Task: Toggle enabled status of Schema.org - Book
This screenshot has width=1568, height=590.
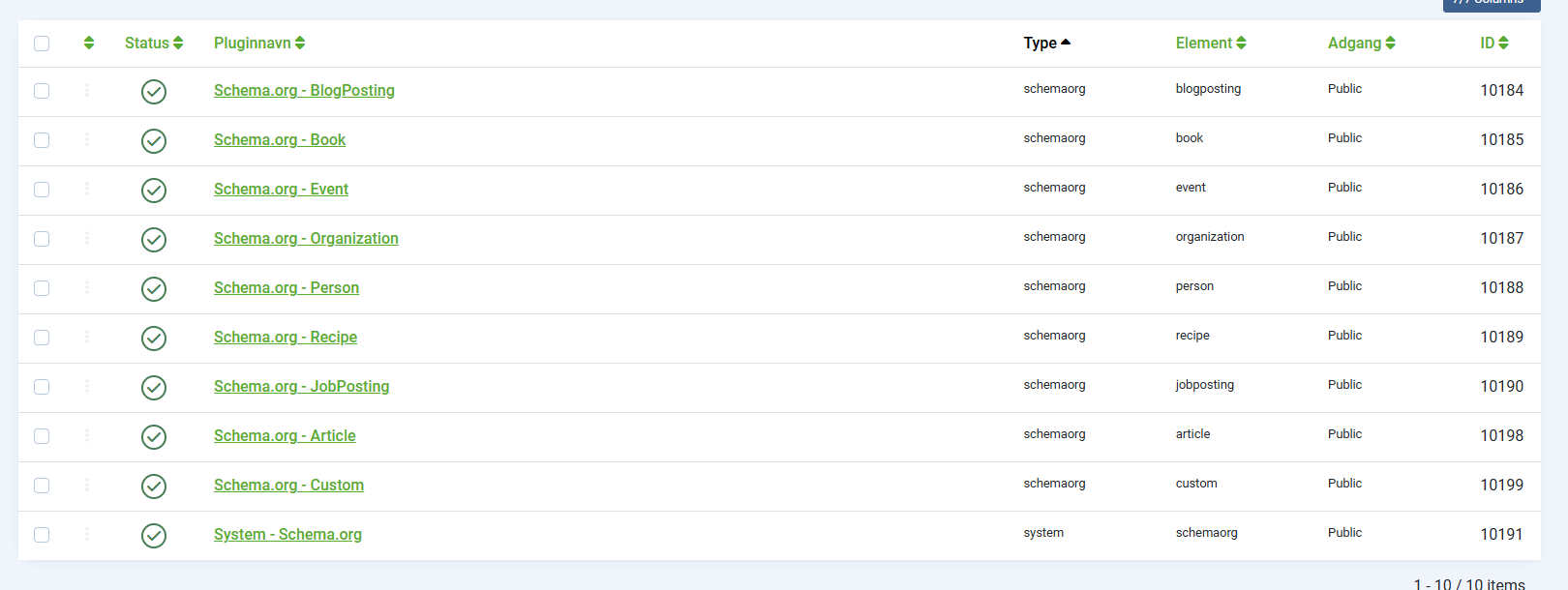Action: pyautogui.click(x=154, y=141)
